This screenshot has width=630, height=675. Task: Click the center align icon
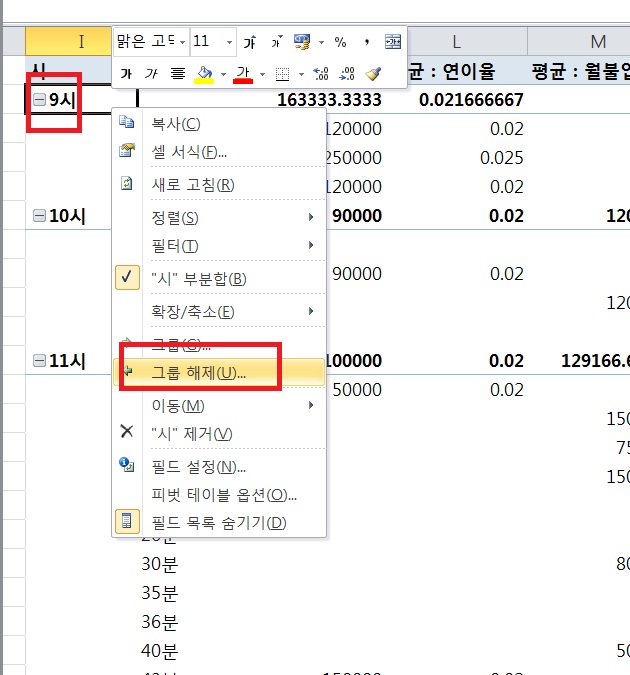178,74
